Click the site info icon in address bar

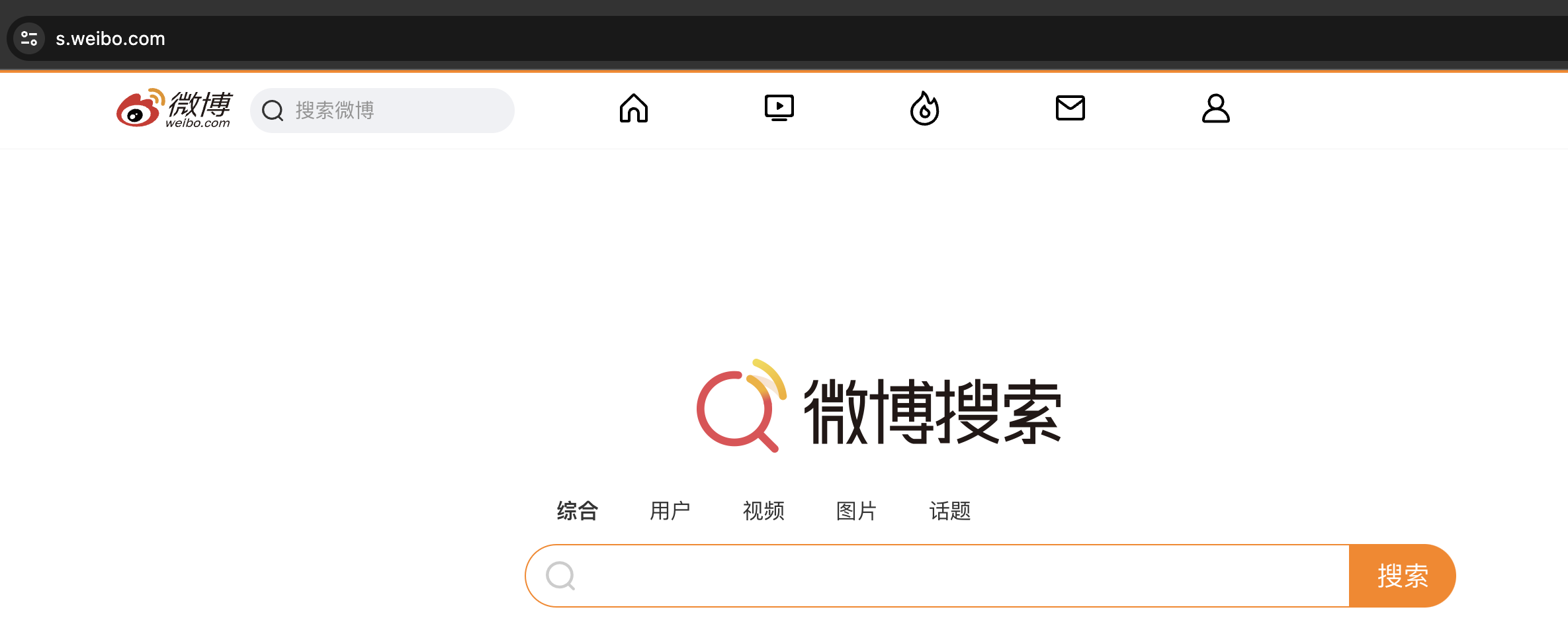pyautogui.click(x=29, y=38)
